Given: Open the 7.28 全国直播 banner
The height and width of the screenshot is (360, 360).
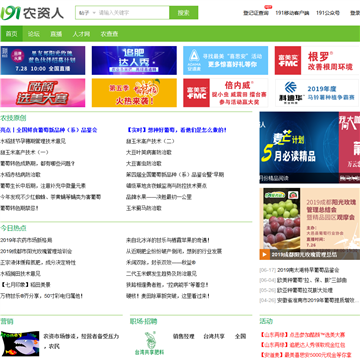Looking at the screenshot, I should tap(43, 60).
